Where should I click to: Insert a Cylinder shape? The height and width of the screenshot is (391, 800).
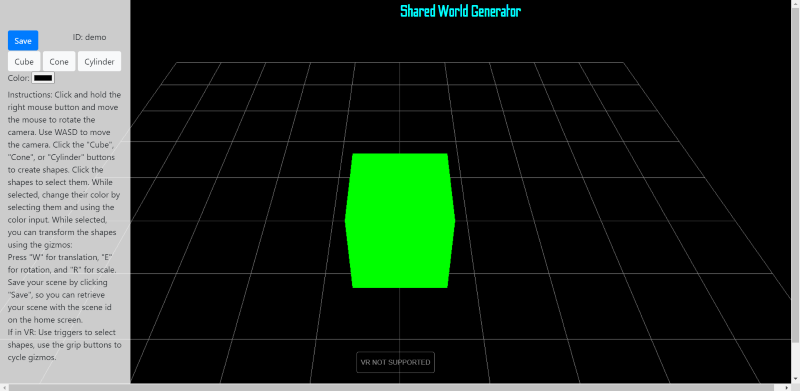tap(99, 61)
